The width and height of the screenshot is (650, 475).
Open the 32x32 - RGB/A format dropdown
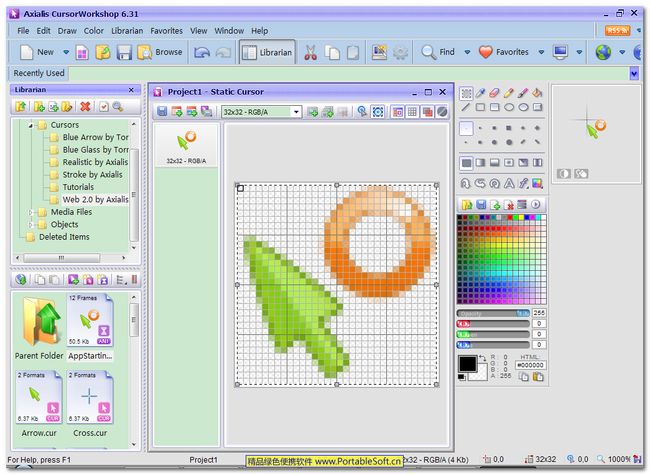(296, 112)
